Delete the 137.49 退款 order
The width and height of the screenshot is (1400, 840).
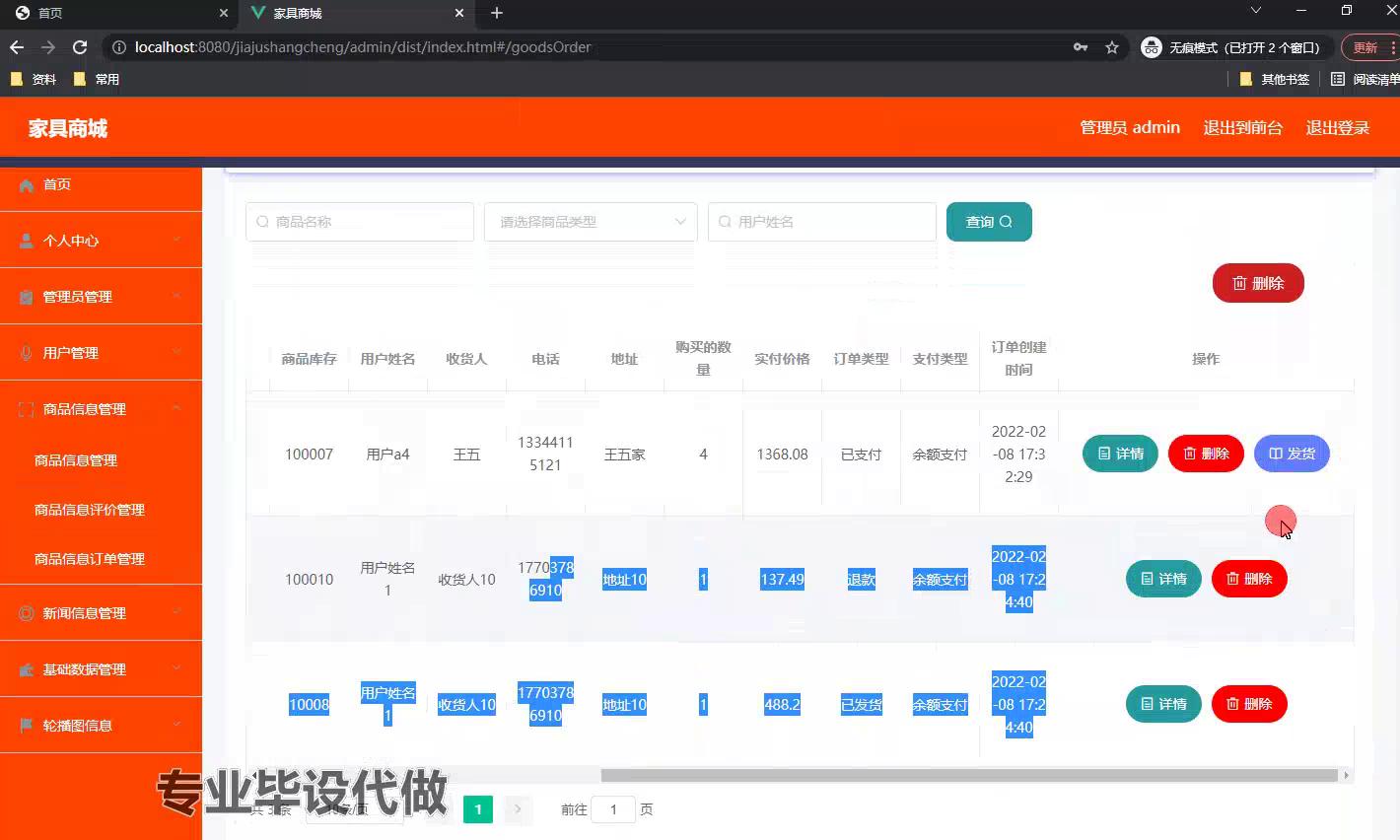[1249, 579]
